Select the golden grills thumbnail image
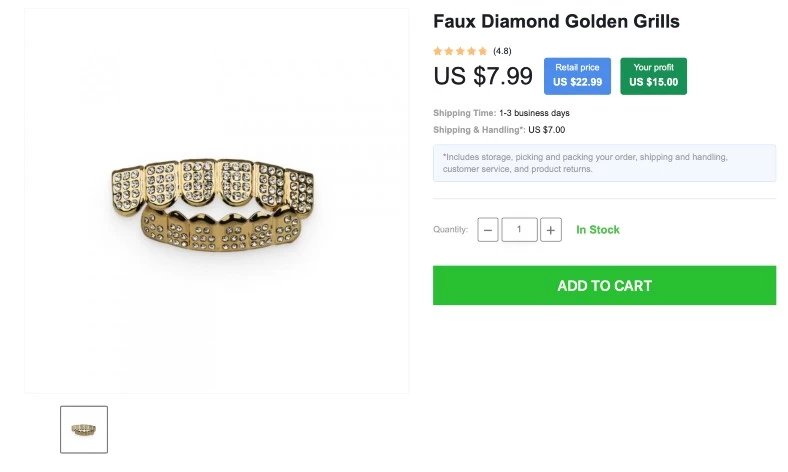This screenshot has width=788, height=472. click(x=84, y=429)
